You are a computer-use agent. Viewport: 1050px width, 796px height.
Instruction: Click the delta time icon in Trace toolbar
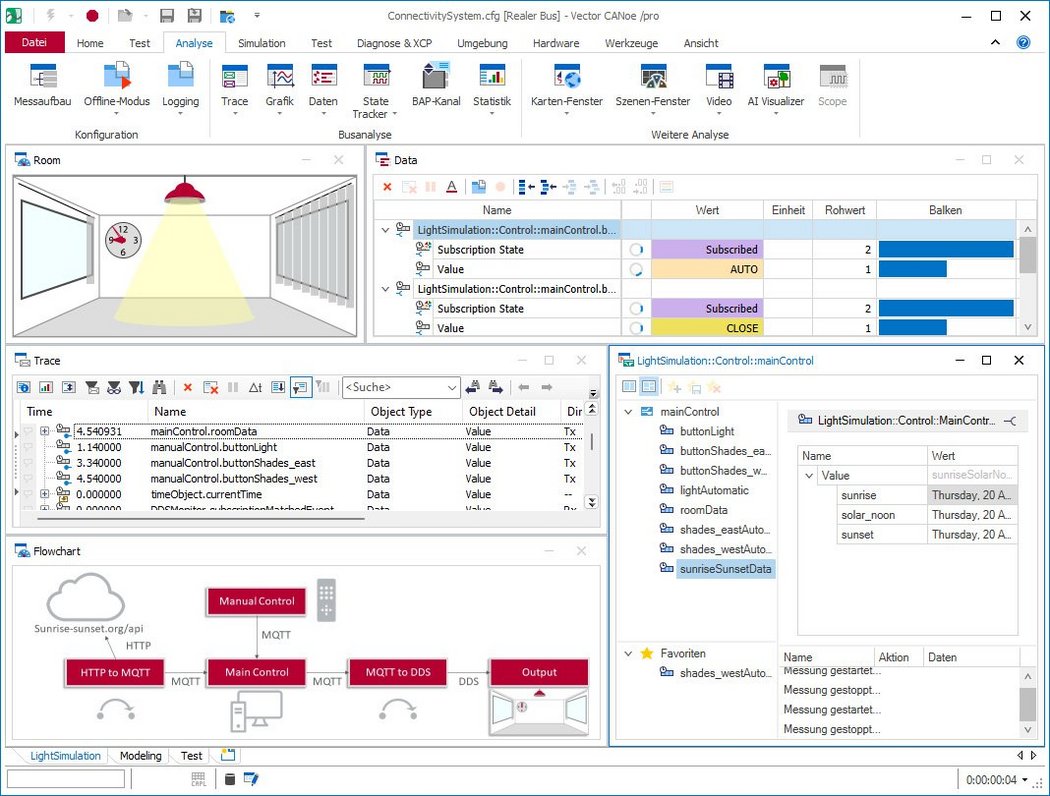(x=255, y=387)
